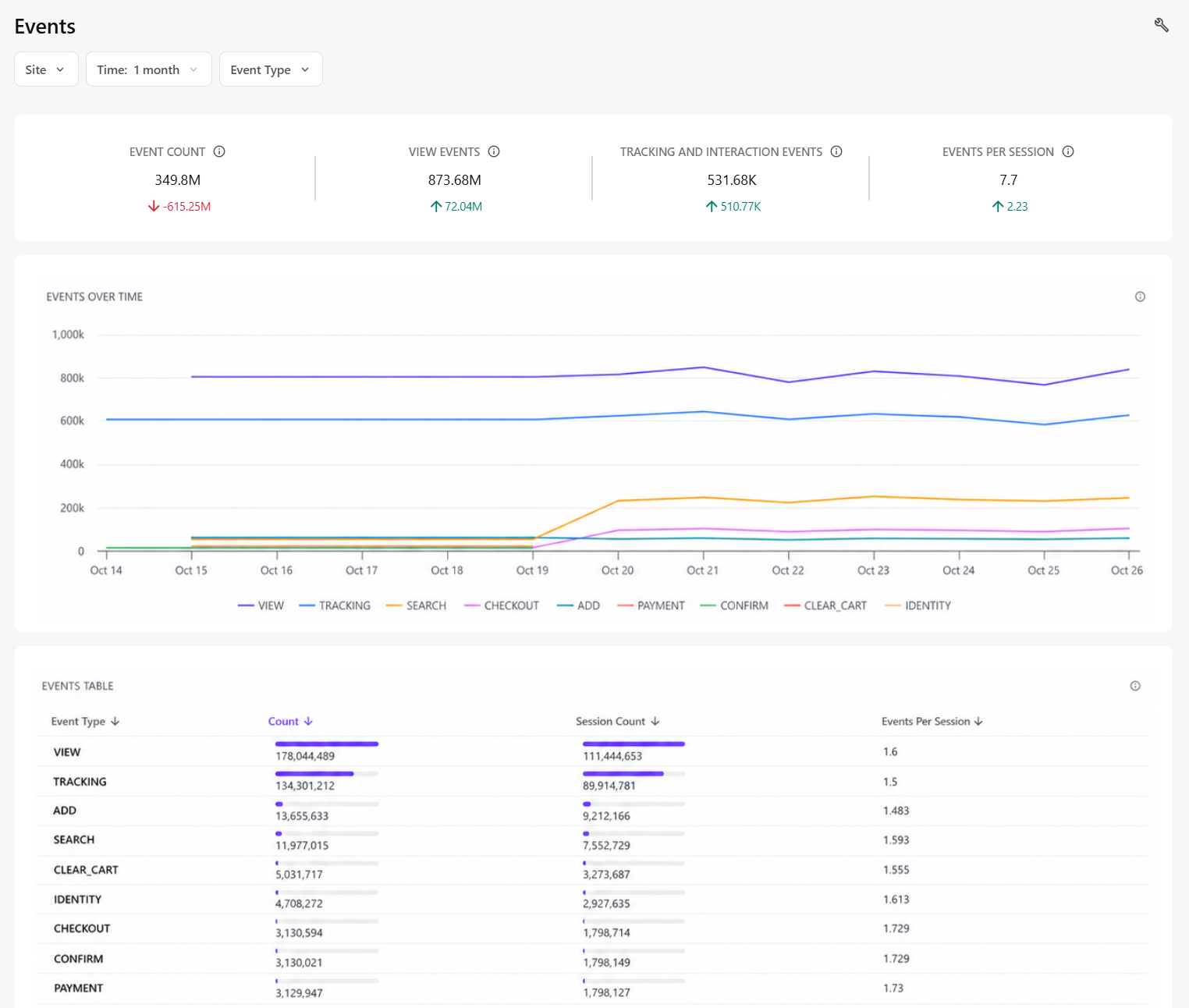Click the IDENTITY event type row
1189x1008 pixels.
[x=592, y=900]
